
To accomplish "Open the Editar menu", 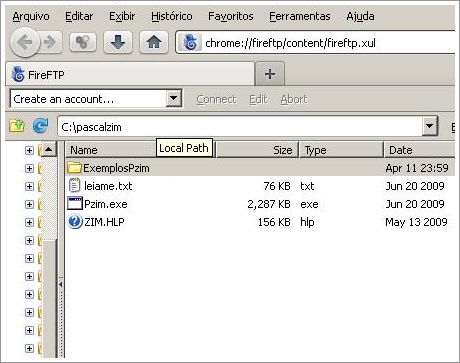I will 79,16.
